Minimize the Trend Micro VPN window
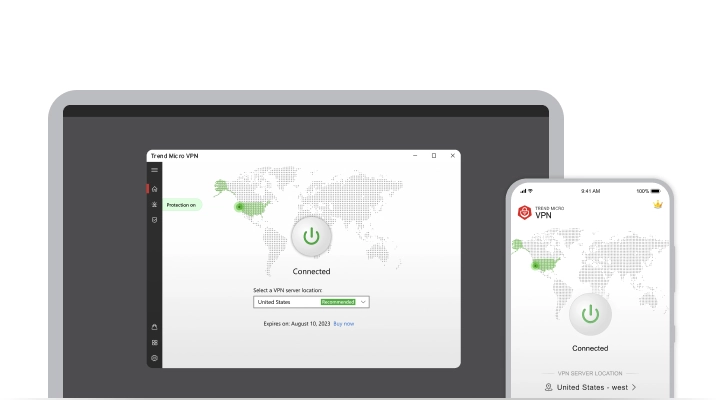 pos(415,156)
